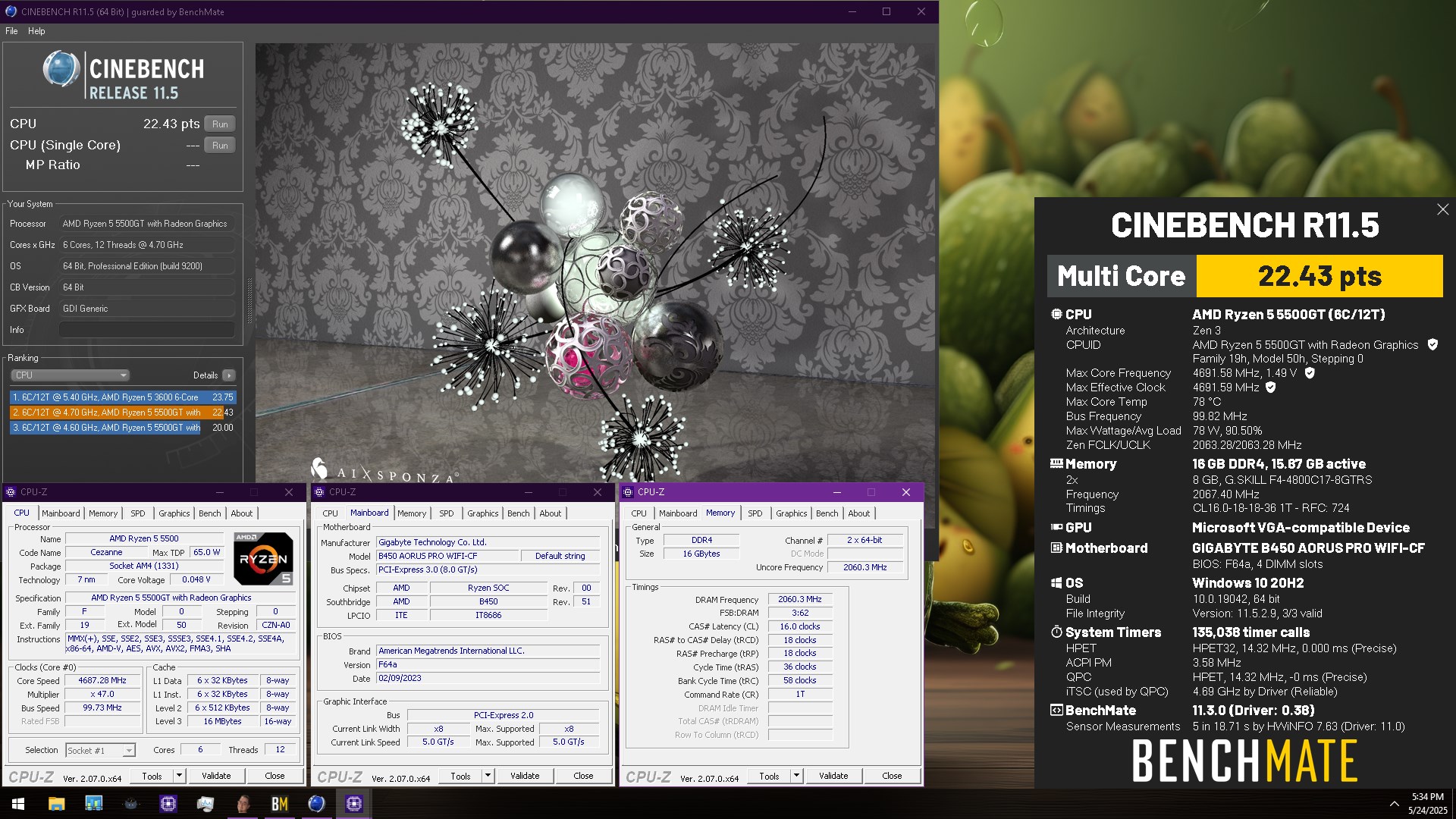This screenshot has width=1456, height=819.
Task: Click Cinebench title bar app icon
Action: click(x=11, y=11)
